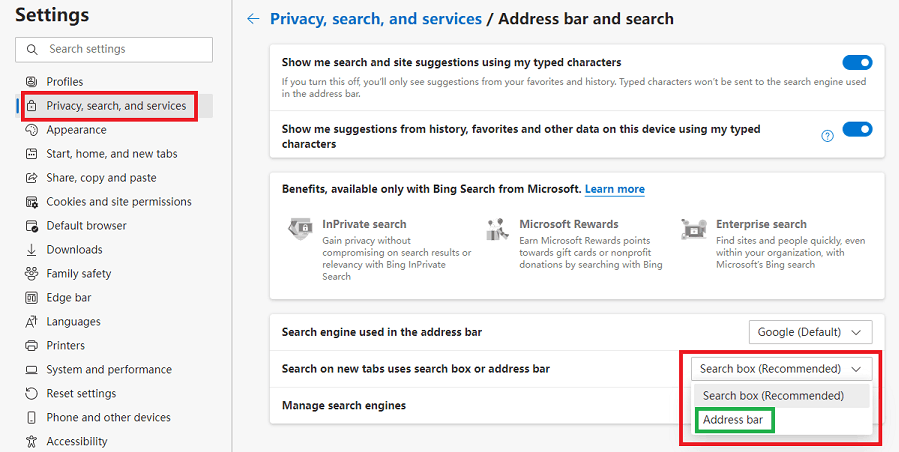Choose Address bar from the dropdown list
This screenshot has width=899, height=452.
pyautogui.click(x=733, y=420)
